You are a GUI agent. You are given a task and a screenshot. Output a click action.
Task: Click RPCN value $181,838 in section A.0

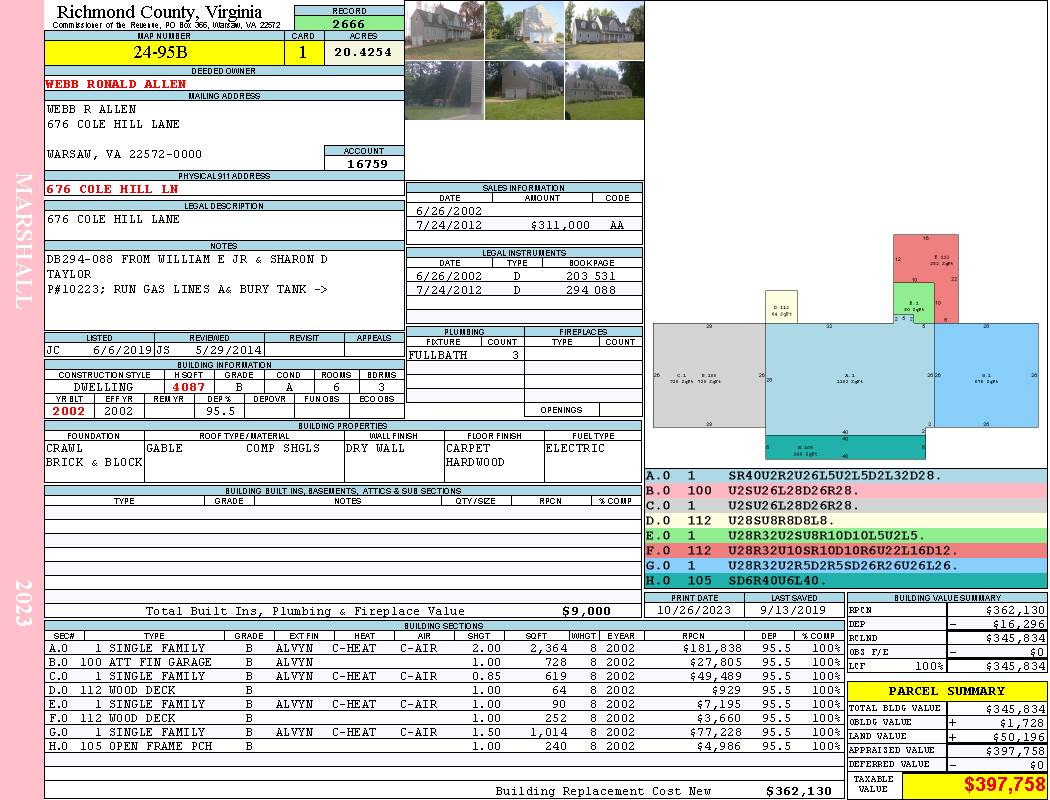712,648
